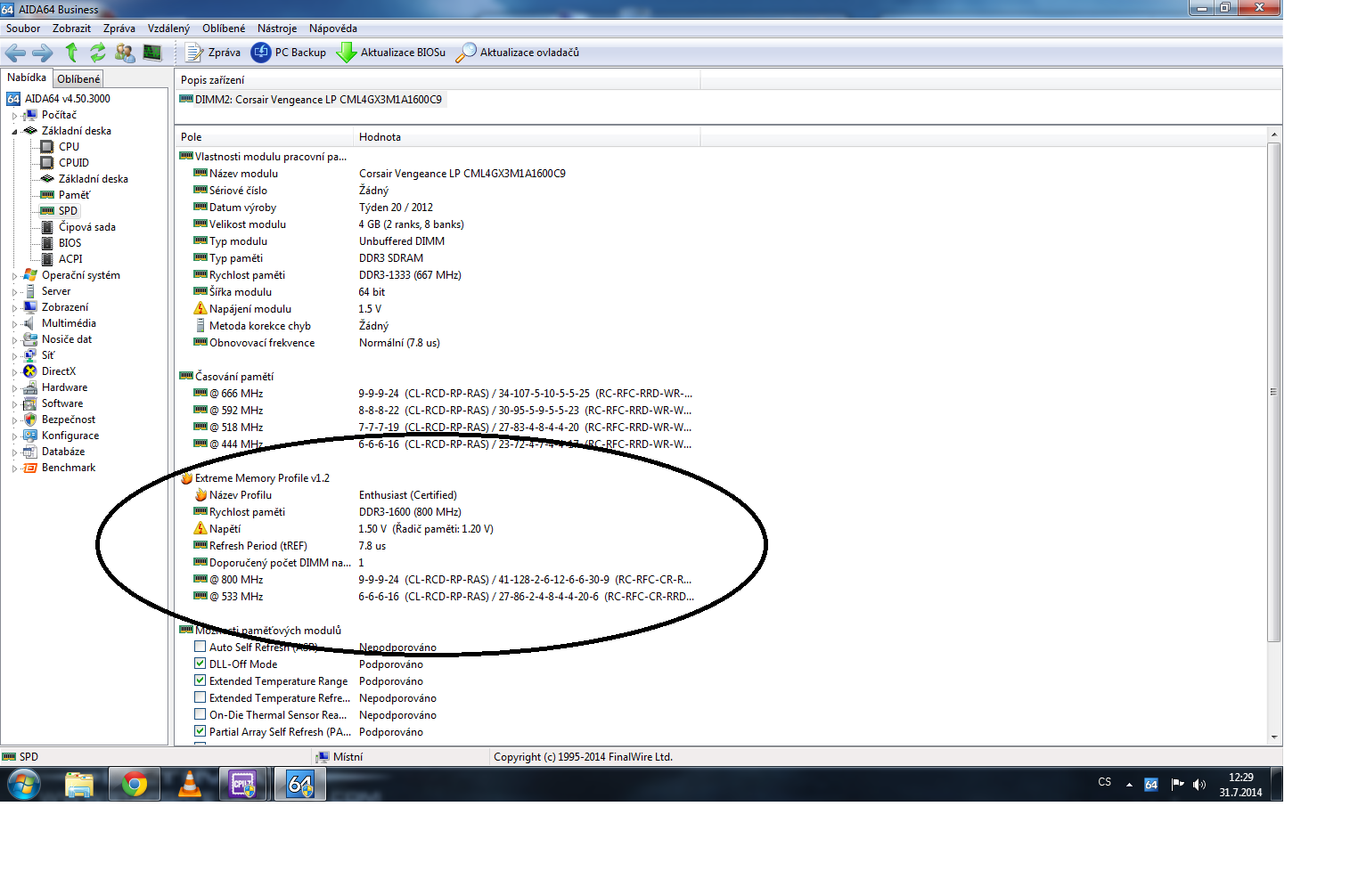Viewport: 1358px width, 896px height.
Task: Select the Benchmark icon in tree
Action: pos(30,468)
